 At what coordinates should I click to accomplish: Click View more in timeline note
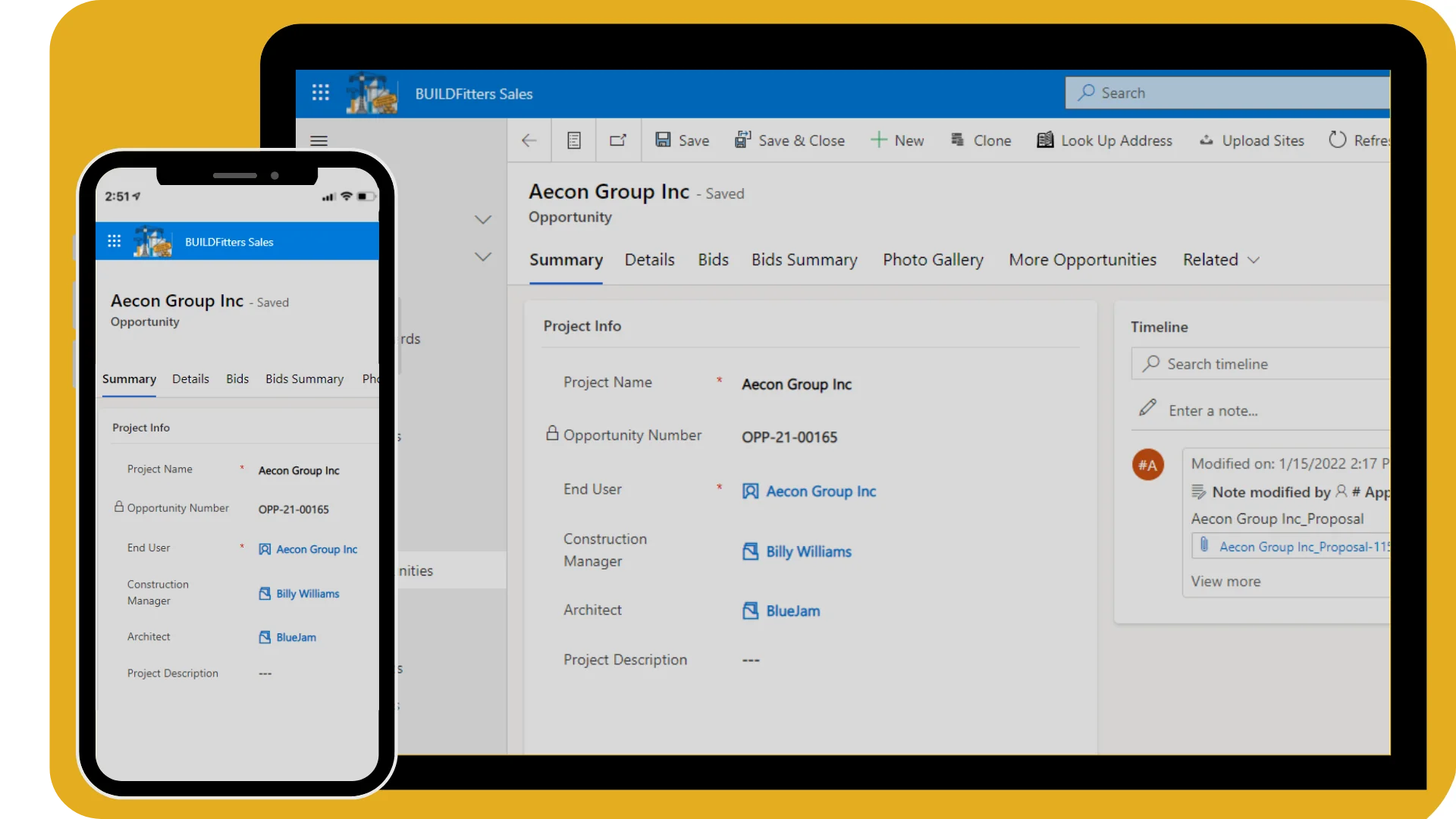pos(1225,582)
